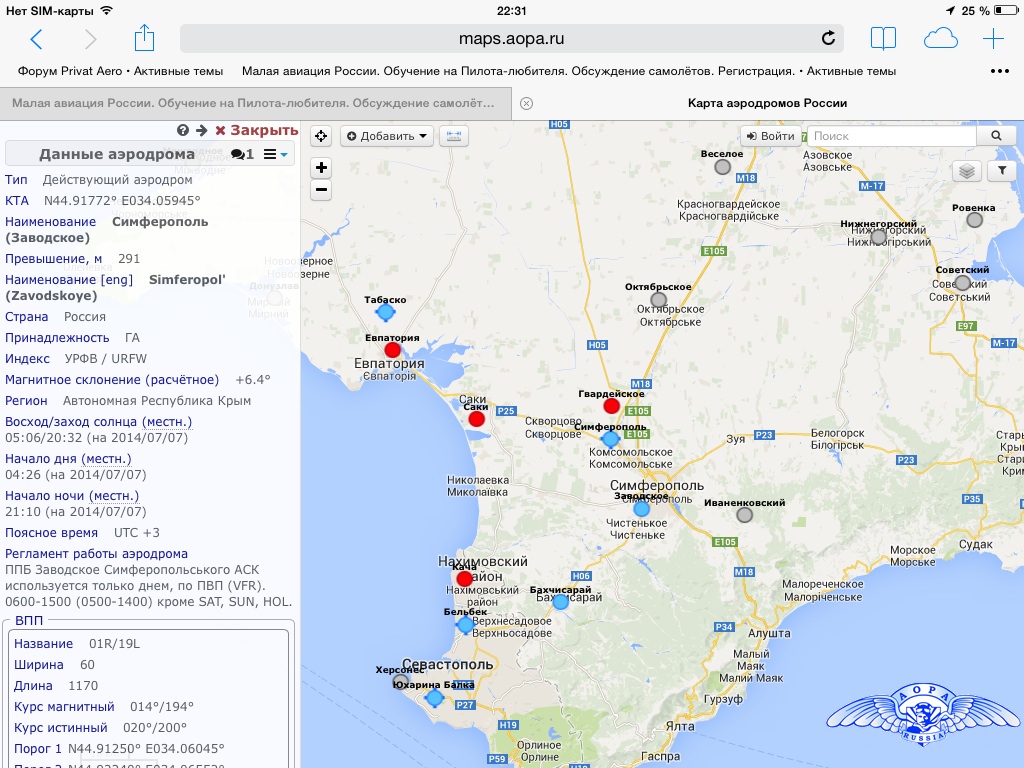Open Safari bookmarks more (•••) menu
This screenshot has height=768, width=1024.
point(999,71)
